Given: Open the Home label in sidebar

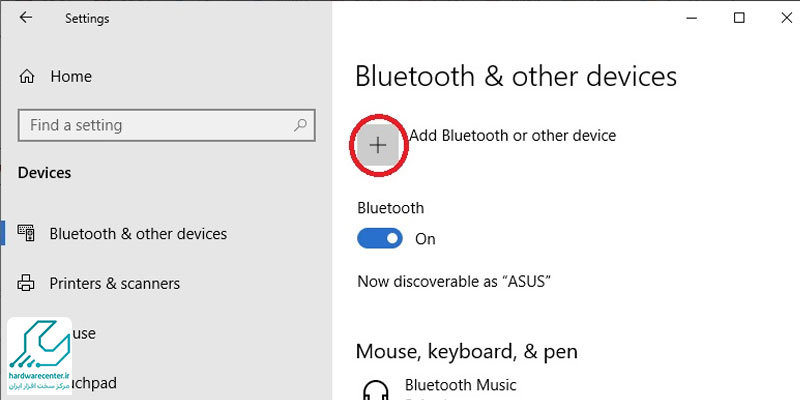Looking at the screenshot, I should pyautogui.click(x=71, y=77).
